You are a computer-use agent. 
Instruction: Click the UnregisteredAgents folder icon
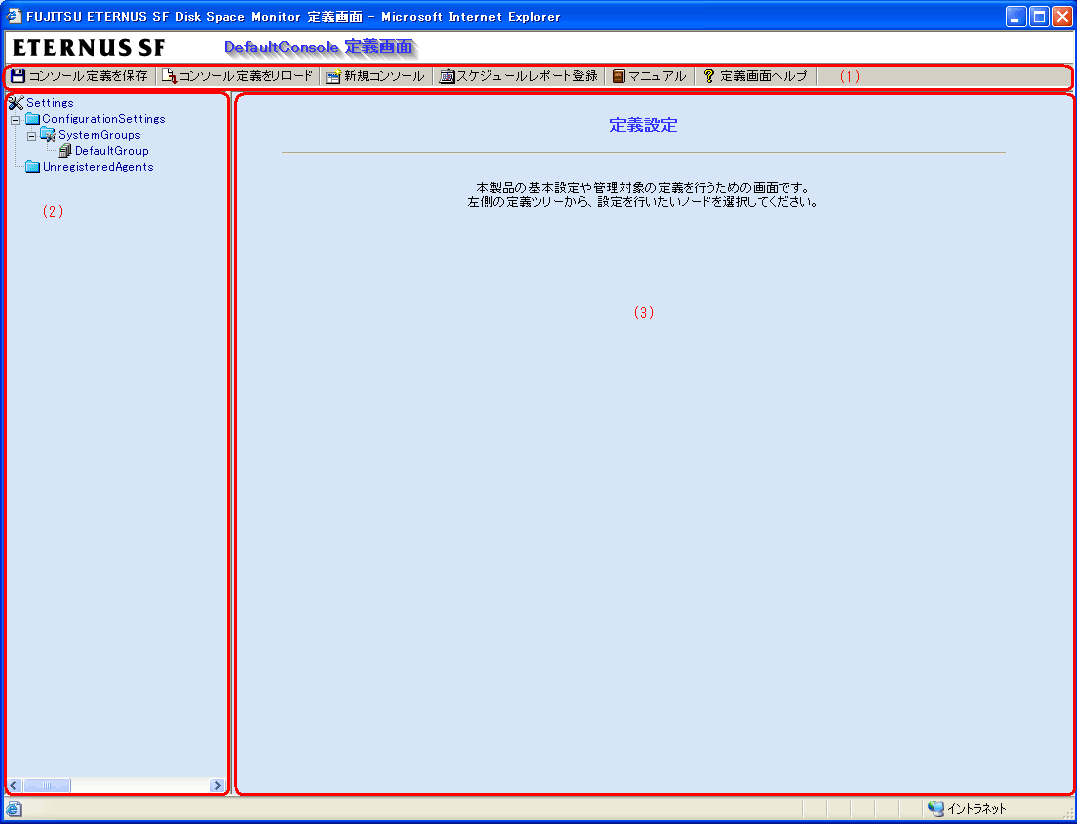pyautogui.click(x=32, y=167)
